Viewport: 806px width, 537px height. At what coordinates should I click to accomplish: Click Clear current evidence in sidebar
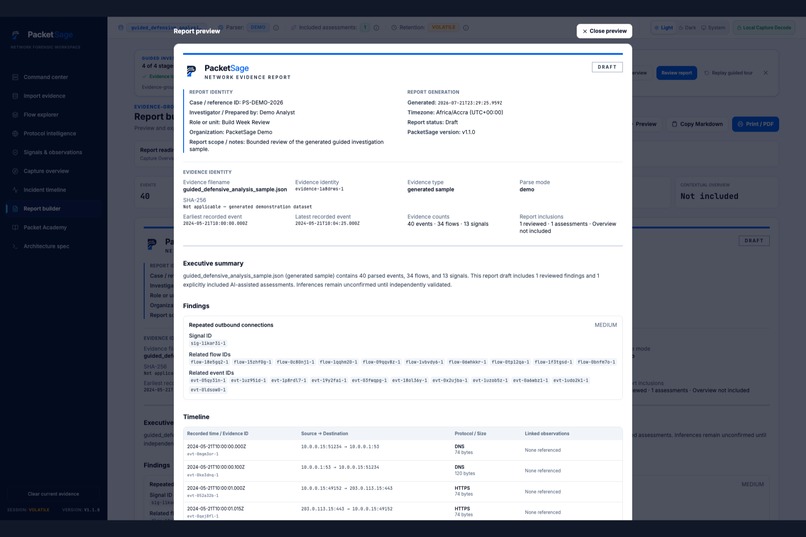click(x=53, y=494)
